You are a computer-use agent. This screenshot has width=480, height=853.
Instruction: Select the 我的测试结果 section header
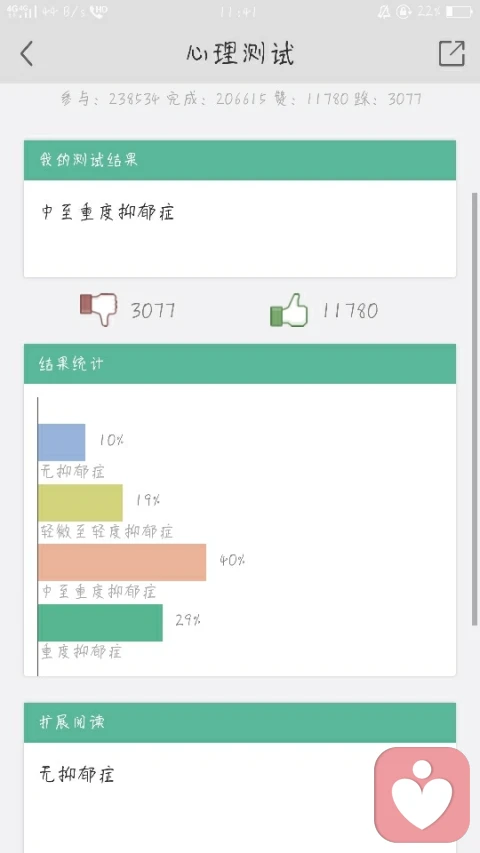pos(239,160)
